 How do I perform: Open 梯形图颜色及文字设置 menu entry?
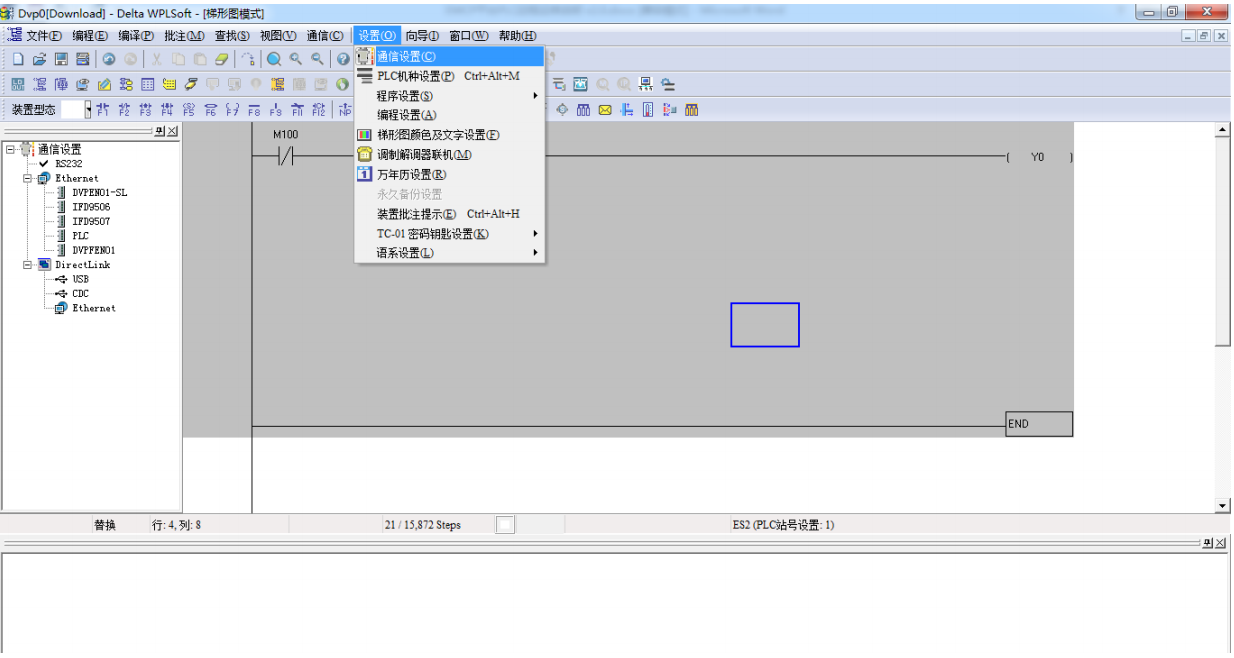click(x=449, y=135)
